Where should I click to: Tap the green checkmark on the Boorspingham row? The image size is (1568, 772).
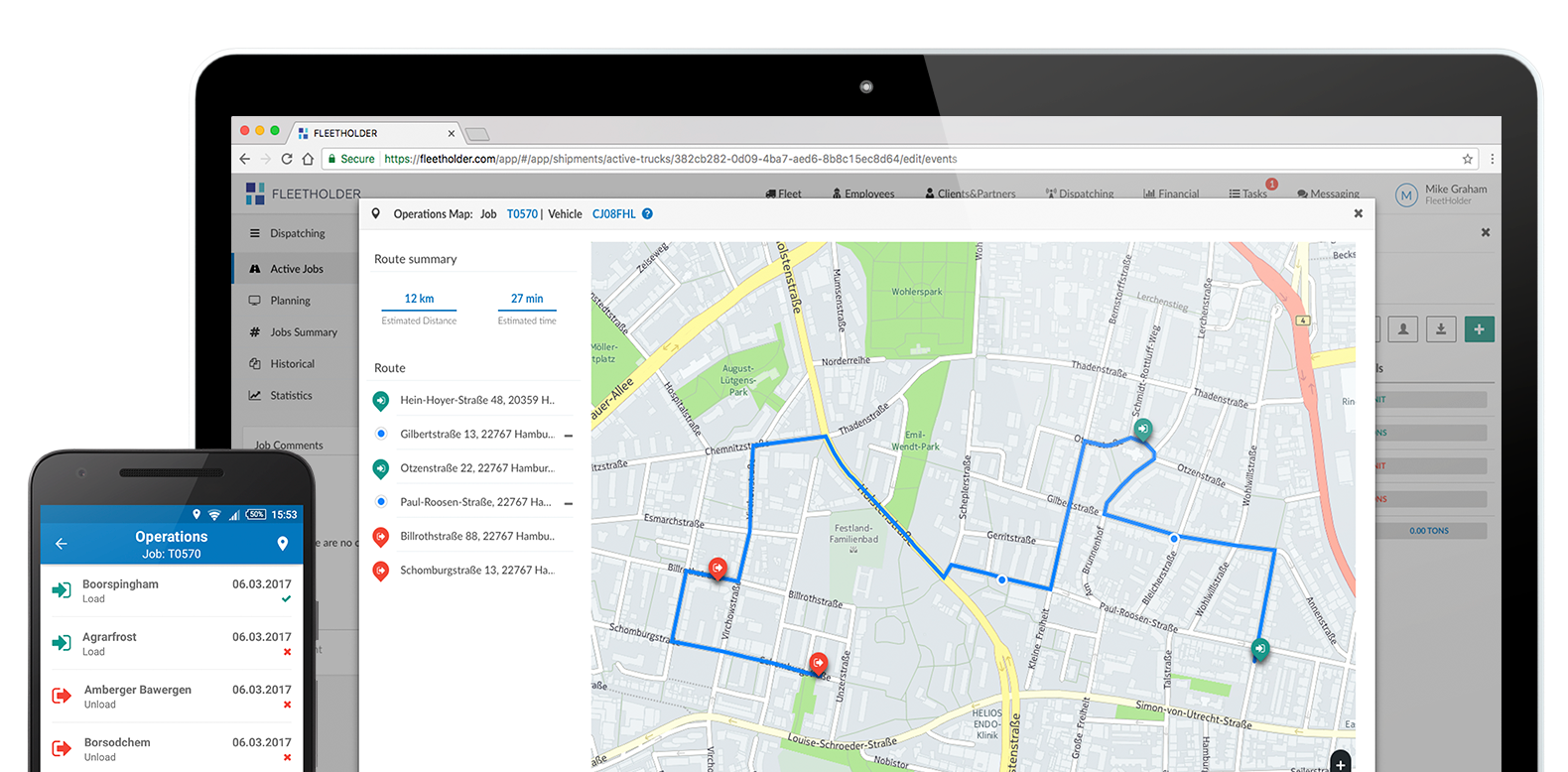tap(287, 598)
